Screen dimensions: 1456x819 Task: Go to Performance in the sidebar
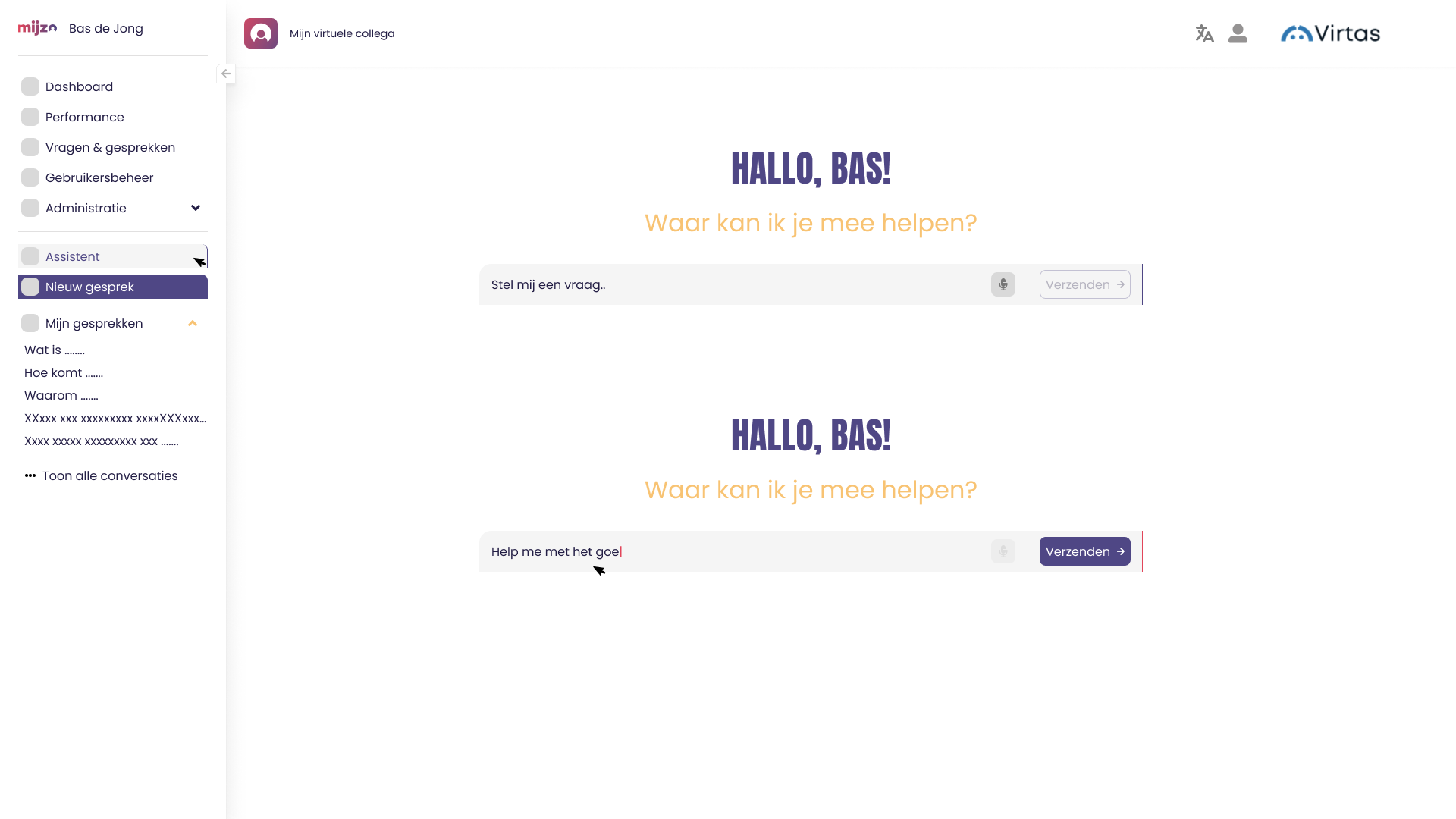tap(84, 117)
